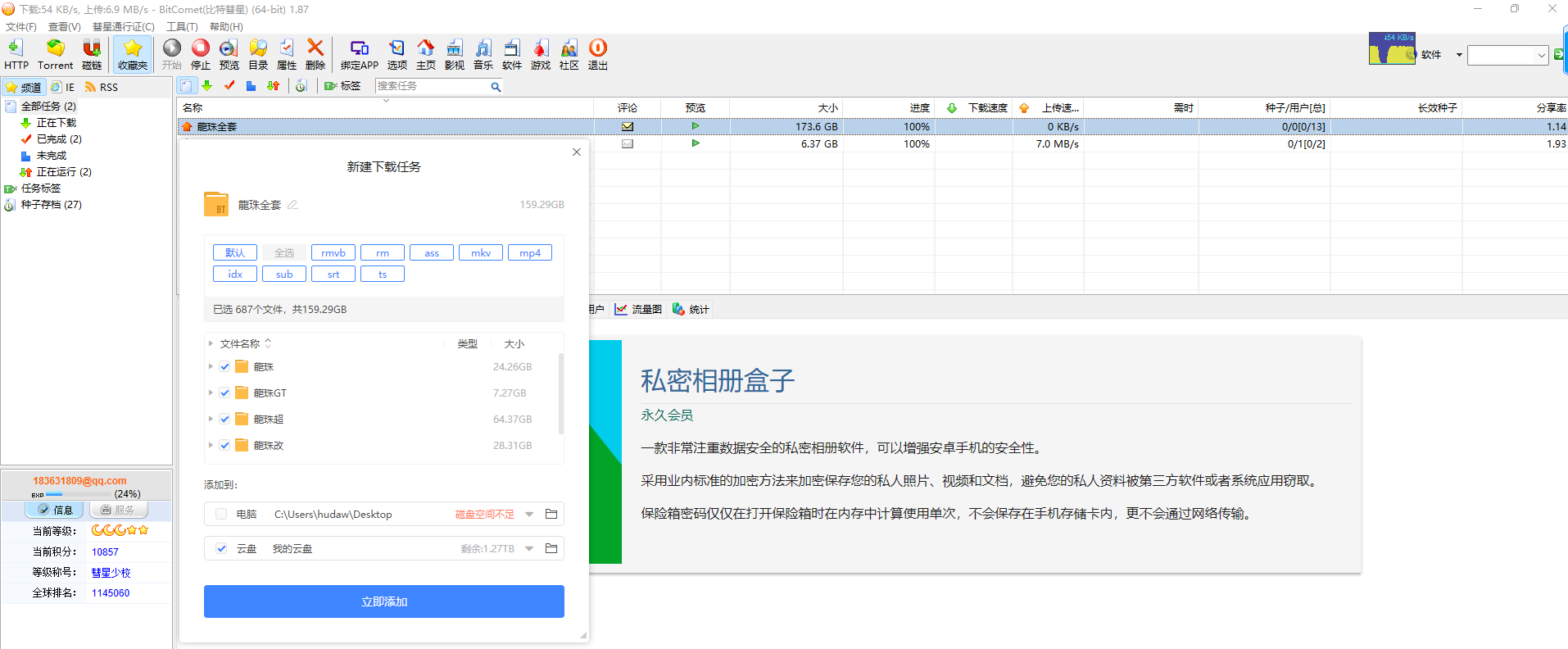Open the 帮助(H) menu

pyautogui.click(x=226, y=26)
